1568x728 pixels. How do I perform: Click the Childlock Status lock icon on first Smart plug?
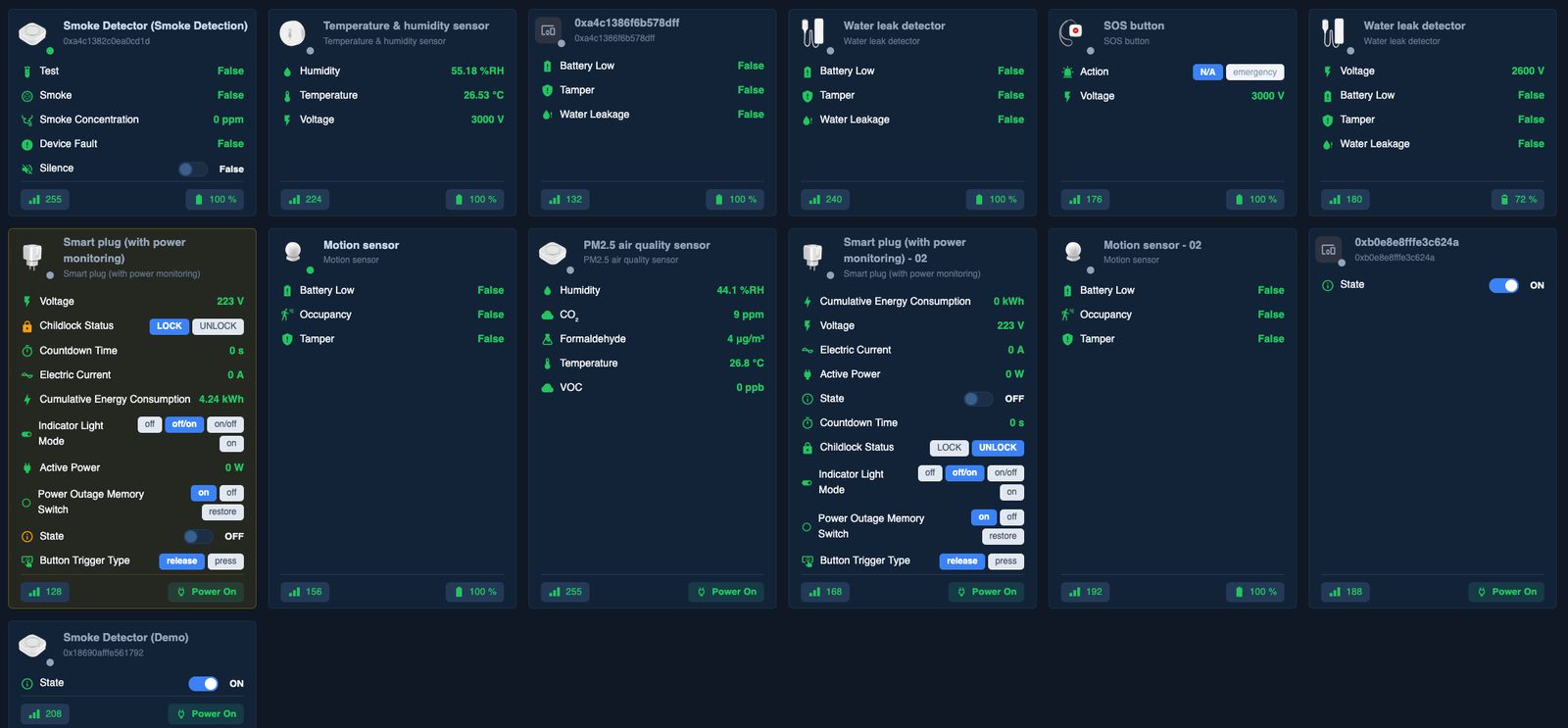pos(27,326)
